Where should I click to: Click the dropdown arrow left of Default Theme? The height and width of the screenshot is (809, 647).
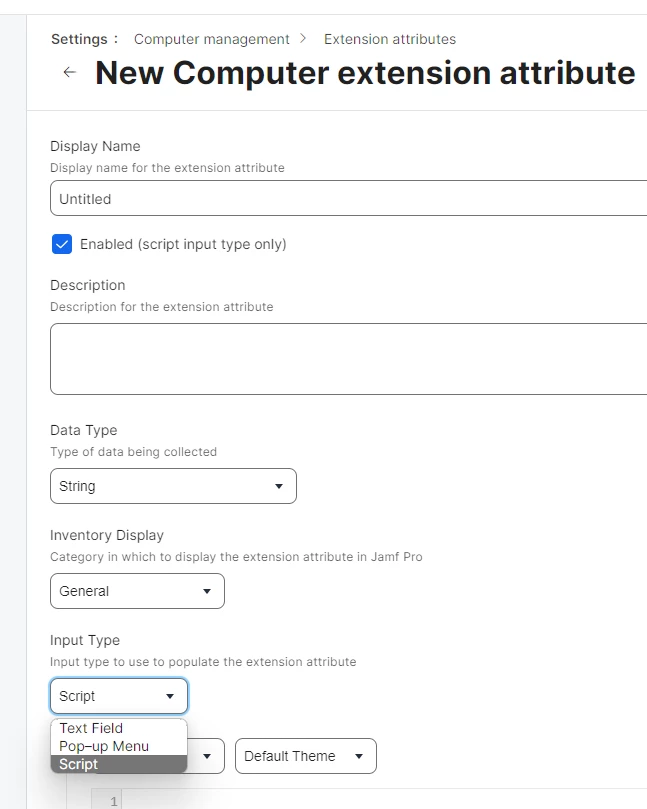tap(207, 757)
